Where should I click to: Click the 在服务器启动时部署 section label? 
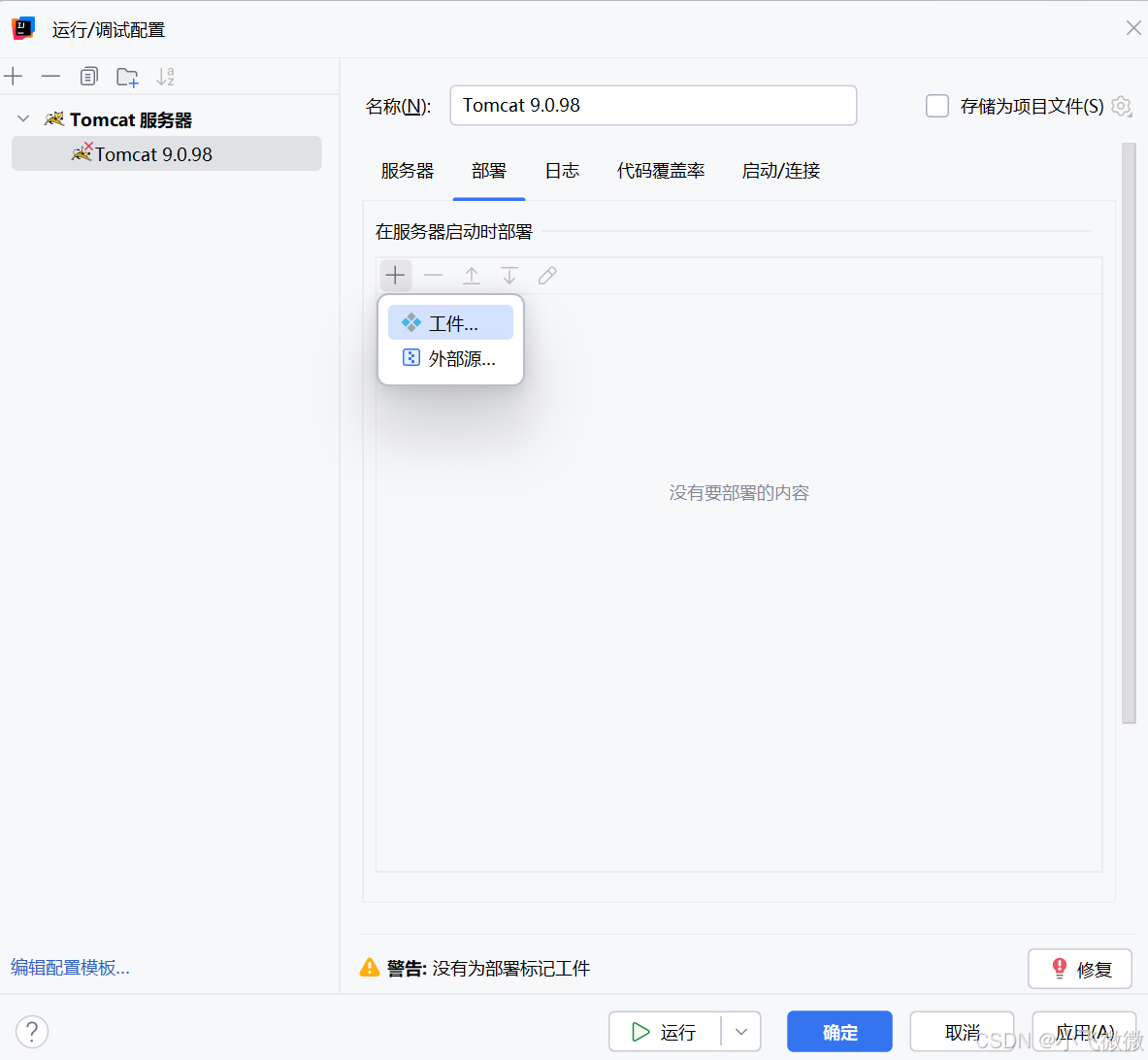454,231
